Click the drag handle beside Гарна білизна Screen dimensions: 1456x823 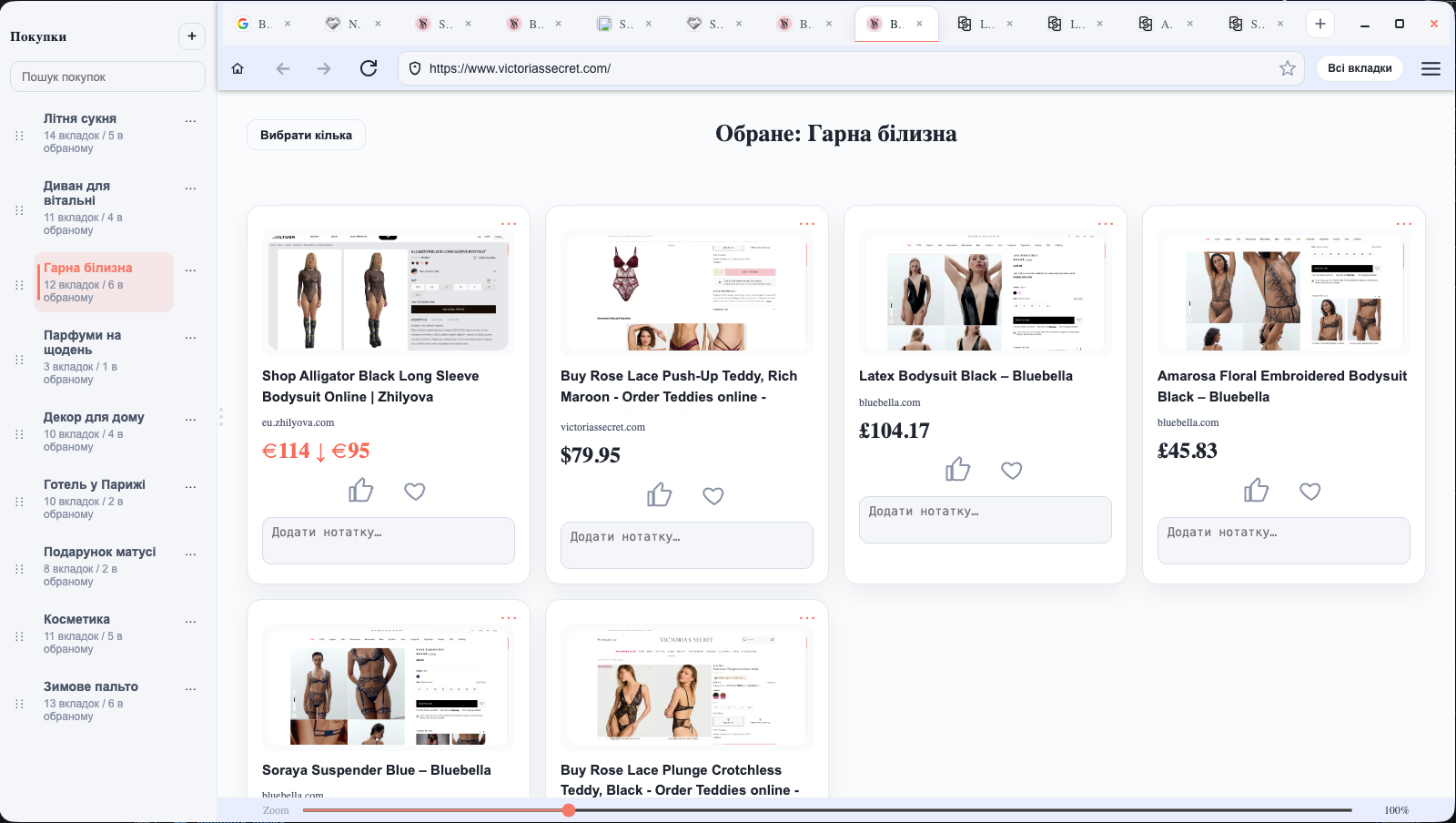[x=19, y=285]
